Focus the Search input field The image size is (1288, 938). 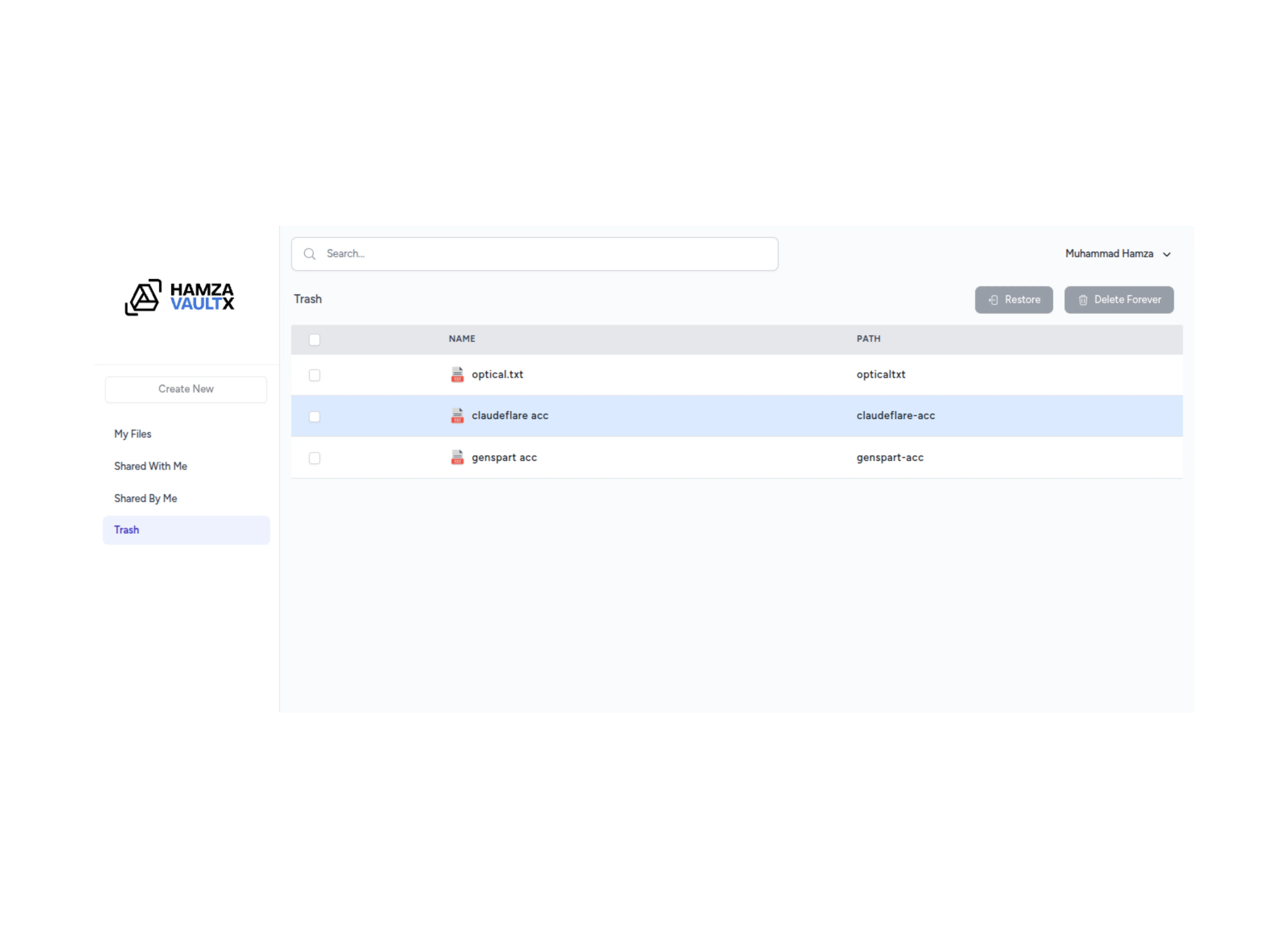click(534, 254)
